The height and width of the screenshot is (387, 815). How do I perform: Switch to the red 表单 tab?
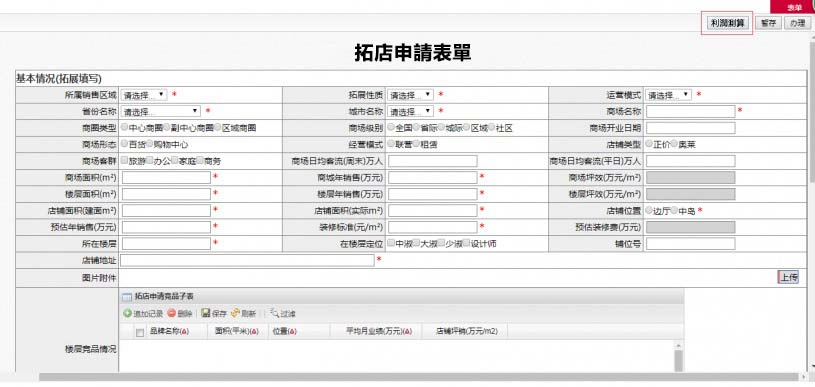(793, 7)
